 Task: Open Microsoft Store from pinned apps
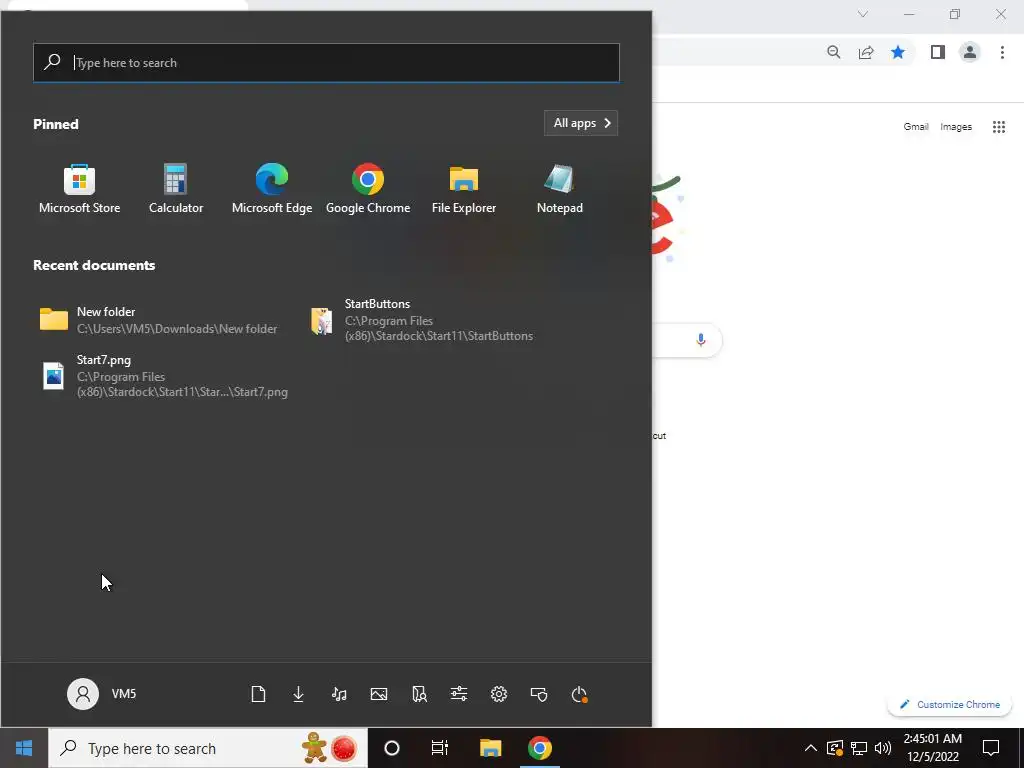79,189
